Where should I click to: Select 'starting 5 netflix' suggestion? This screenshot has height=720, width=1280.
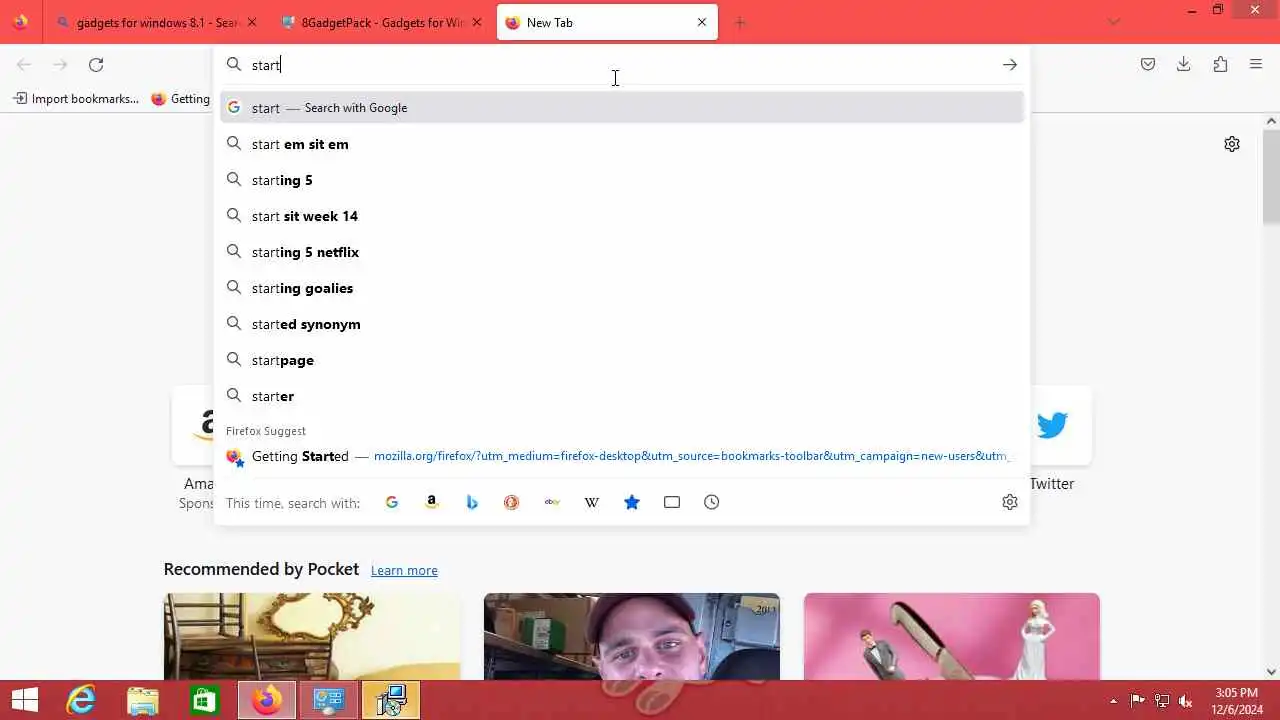pyautogui.click(x=622, y=252)
